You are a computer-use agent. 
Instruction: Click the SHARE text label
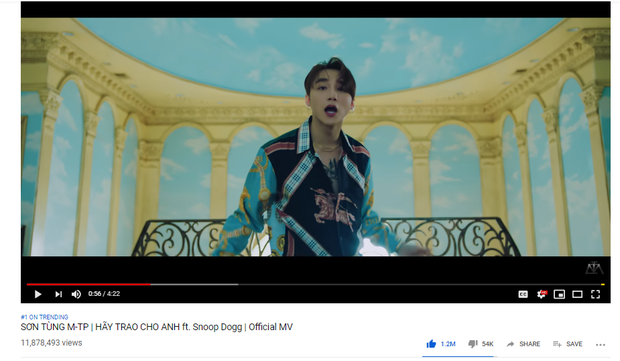point(530,344)
